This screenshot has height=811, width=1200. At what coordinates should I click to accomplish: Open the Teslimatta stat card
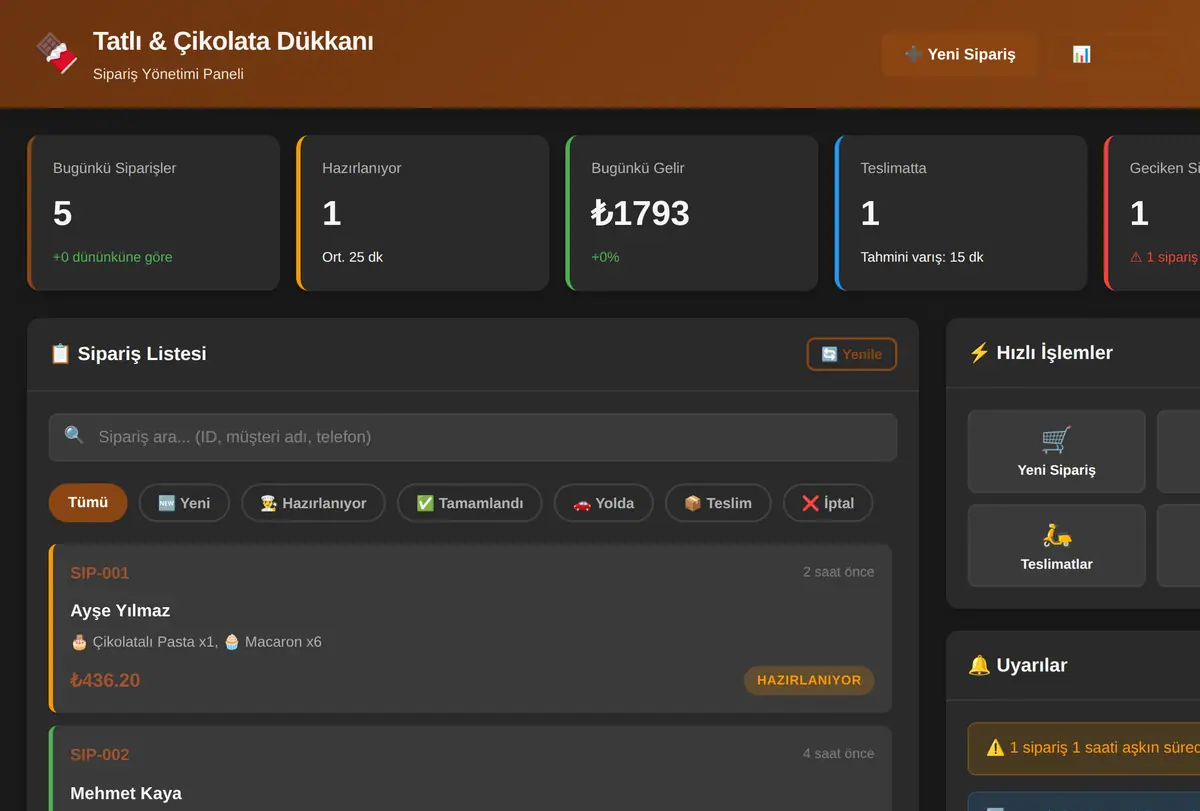point(960,213)
